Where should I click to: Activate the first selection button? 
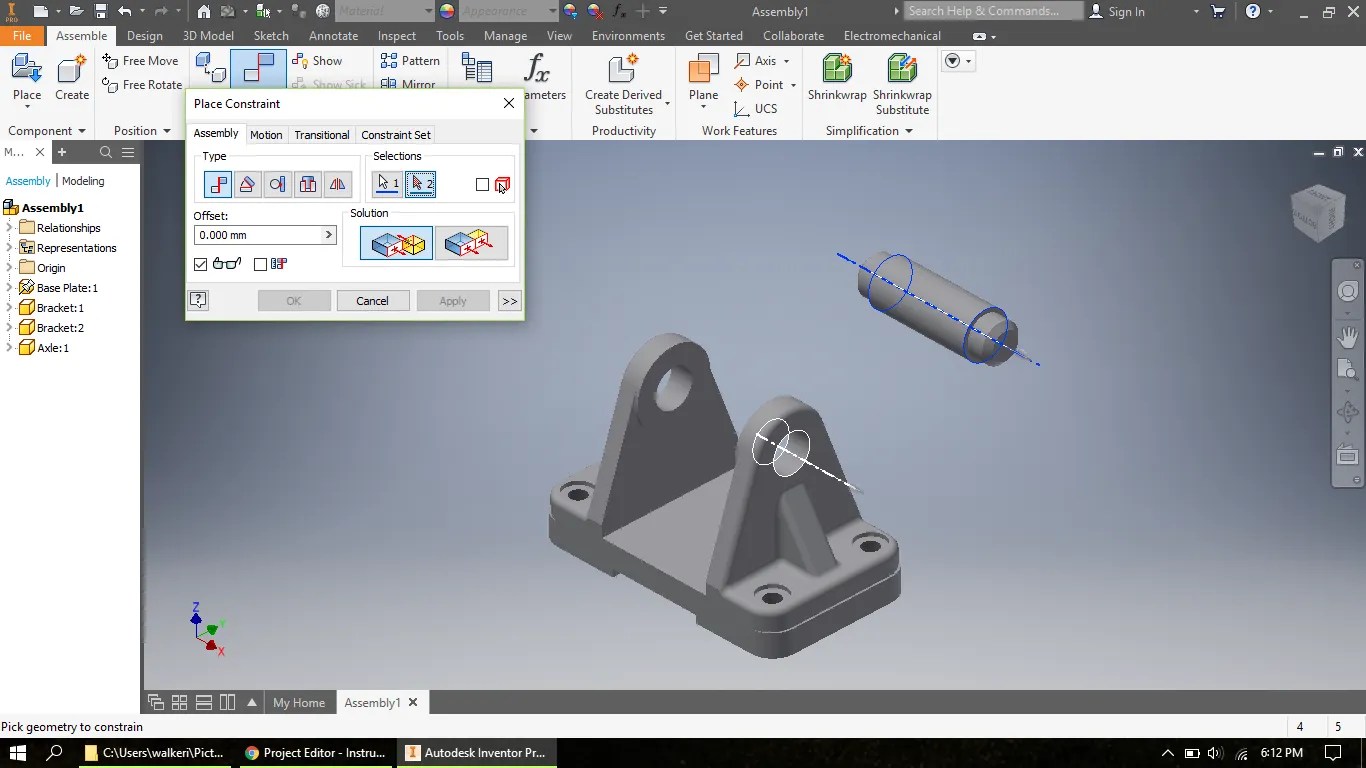(x=388, y=184)
